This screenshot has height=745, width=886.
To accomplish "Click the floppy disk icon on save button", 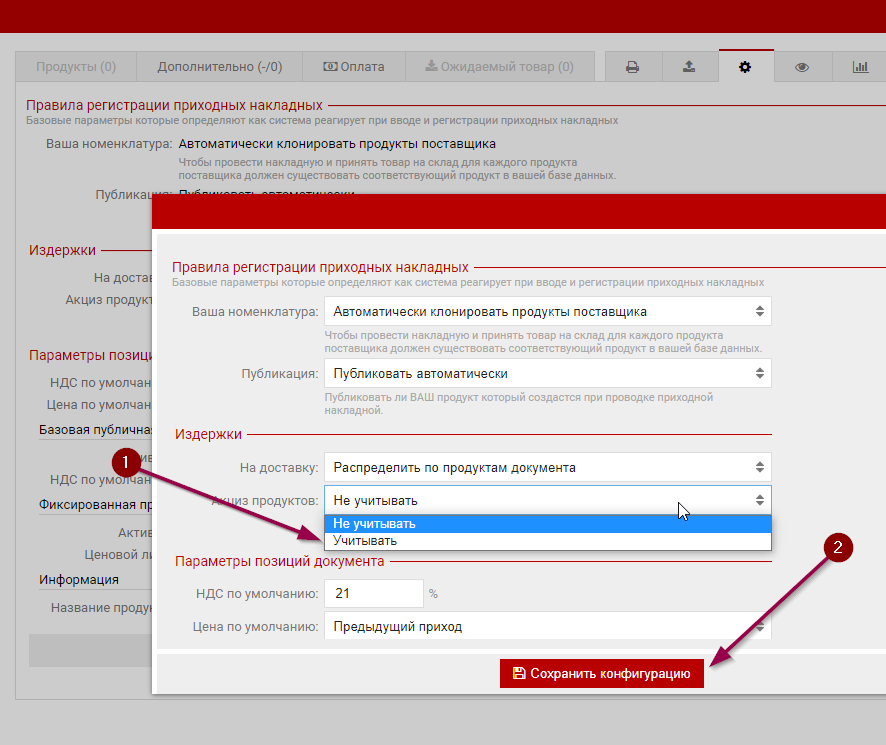I will (x=518, y=674).
